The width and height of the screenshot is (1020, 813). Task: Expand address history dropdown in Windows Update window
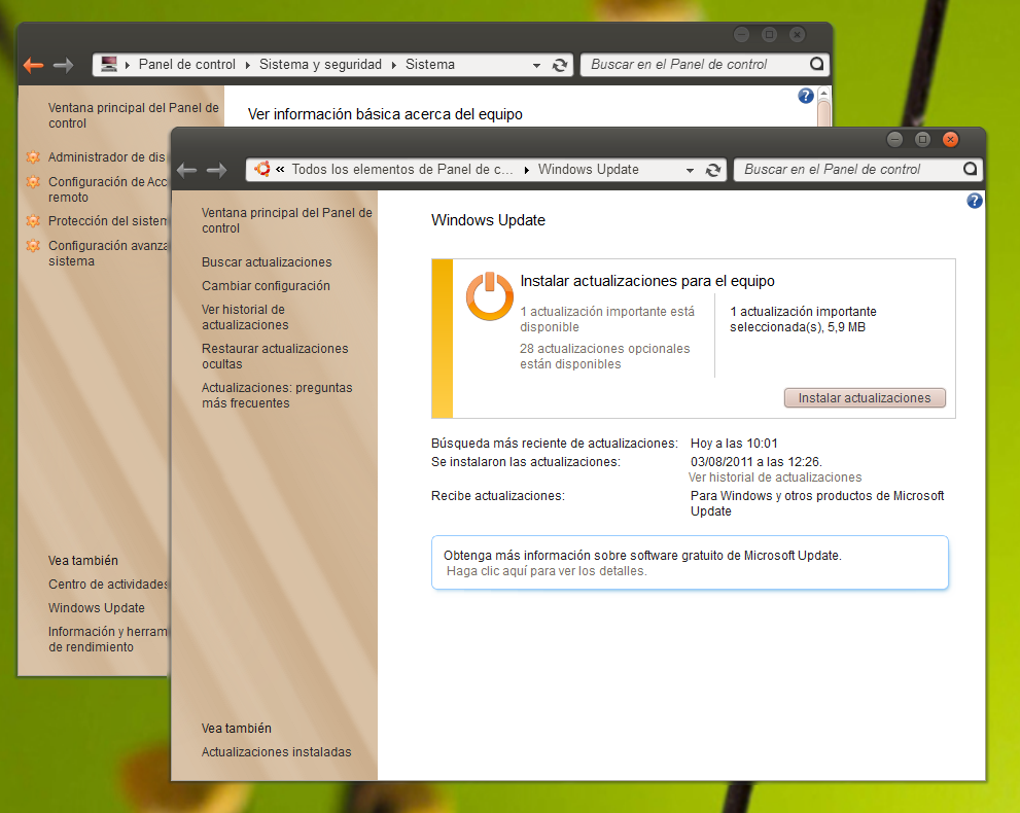pyautogui.click(x=690, y=170)
